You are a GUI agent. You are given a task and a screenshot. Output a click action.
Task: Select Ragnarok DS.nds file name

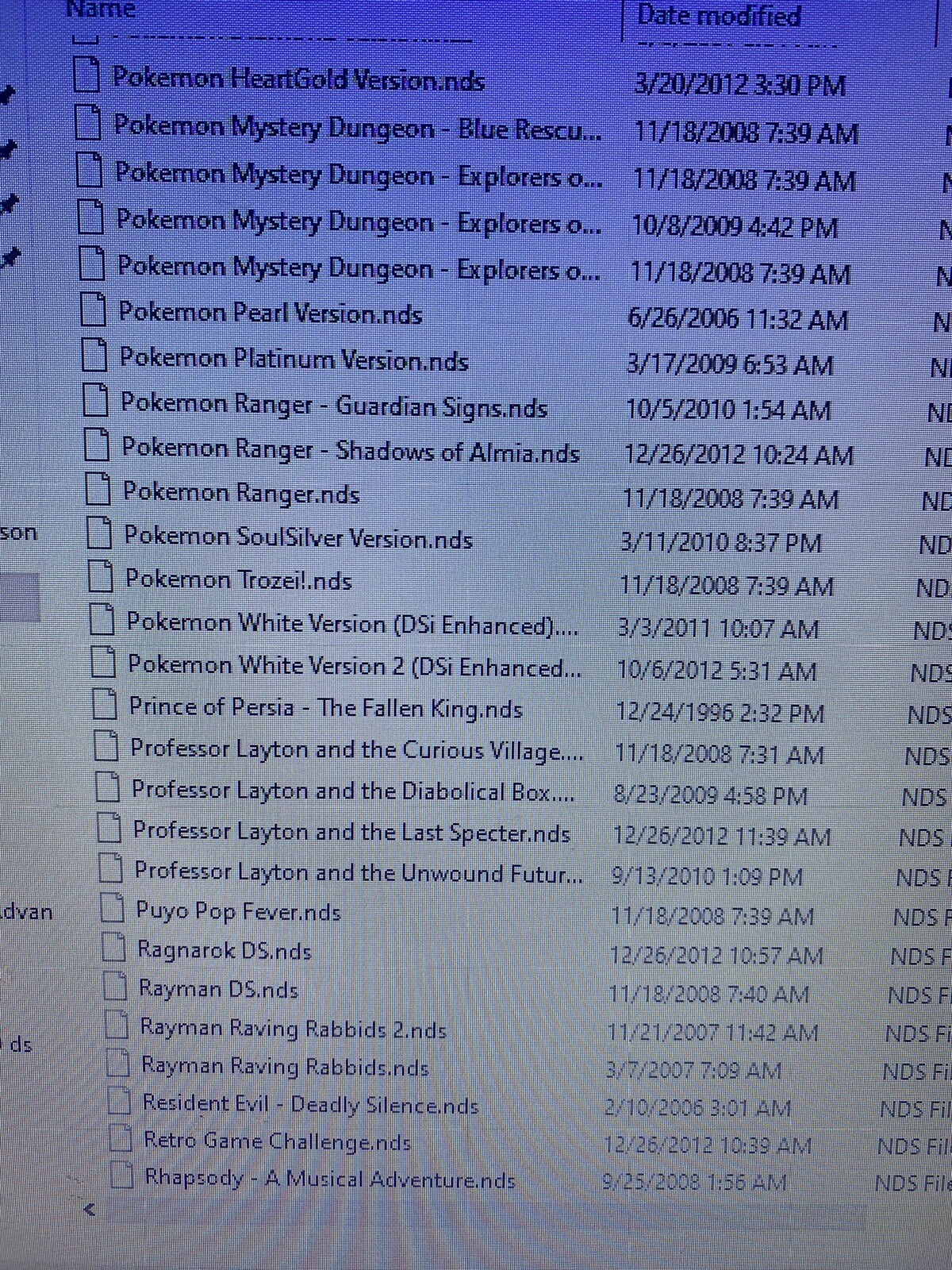pos(225,949)
